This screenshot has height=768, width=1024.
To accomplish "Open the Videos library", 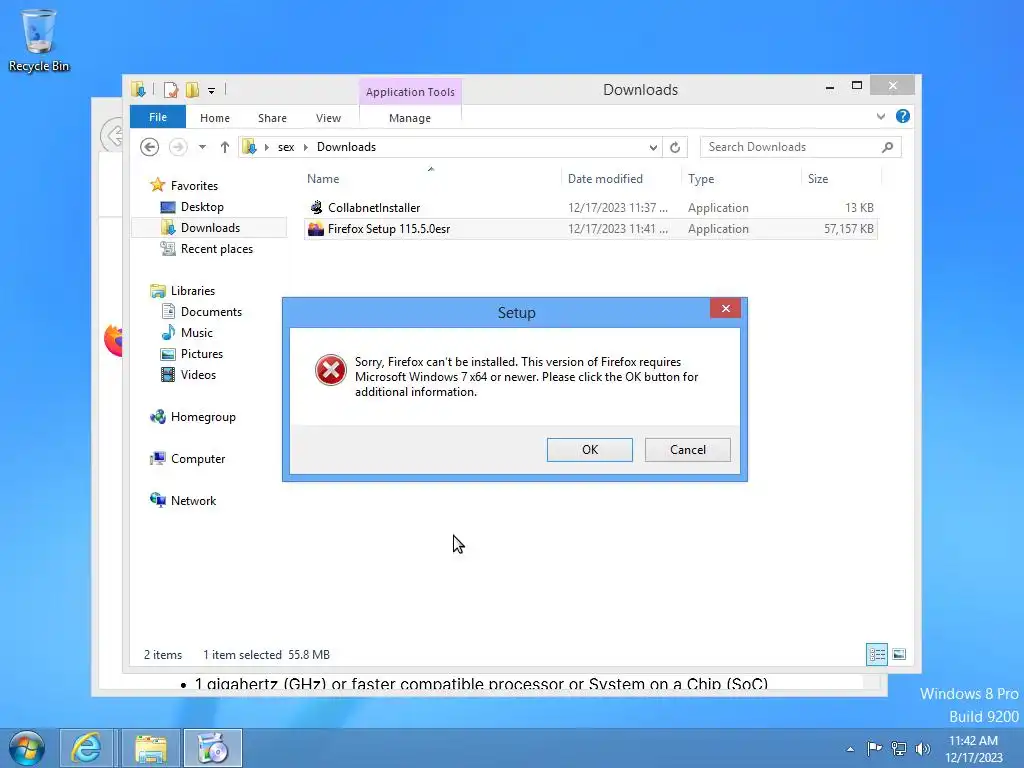I will click(x=198, y=374).
